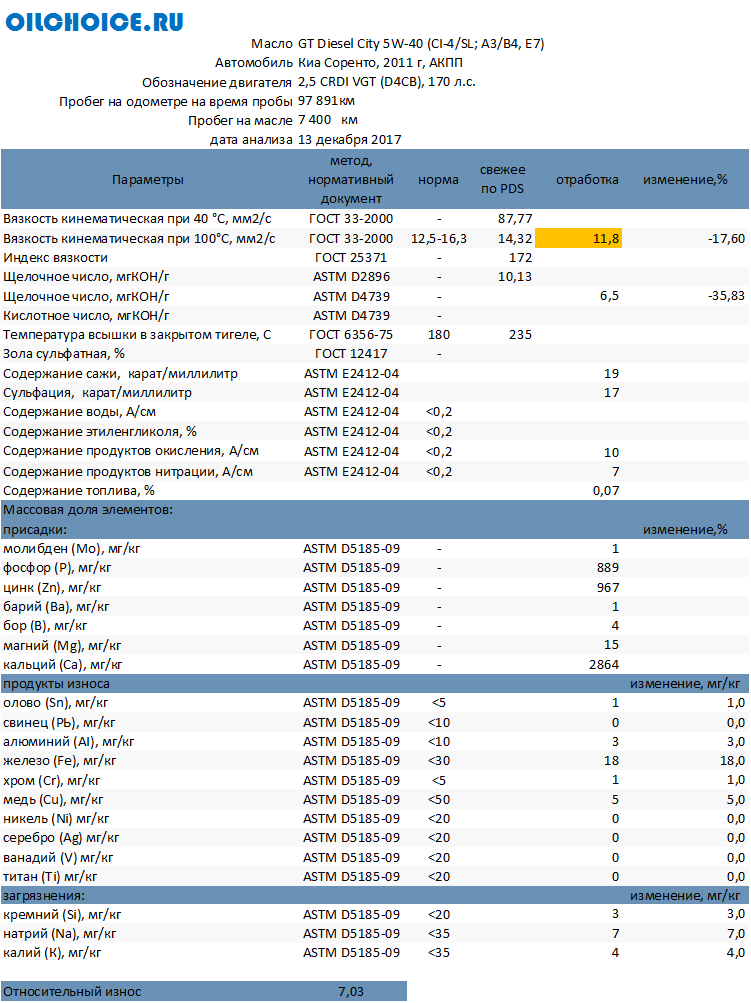Click fresh base number value 10,13
Viewport: 751px width, 1003px height.
515,277
